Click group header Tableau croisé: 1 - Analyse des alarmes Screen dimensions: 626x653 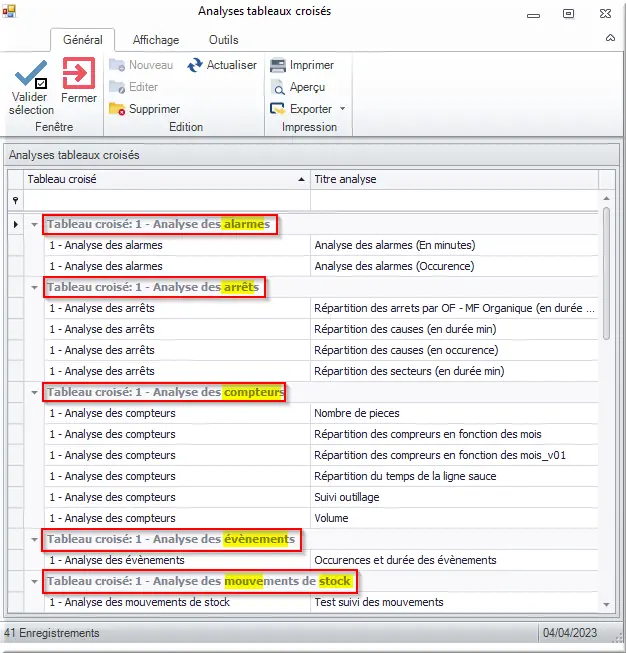[x=159, y=224]
